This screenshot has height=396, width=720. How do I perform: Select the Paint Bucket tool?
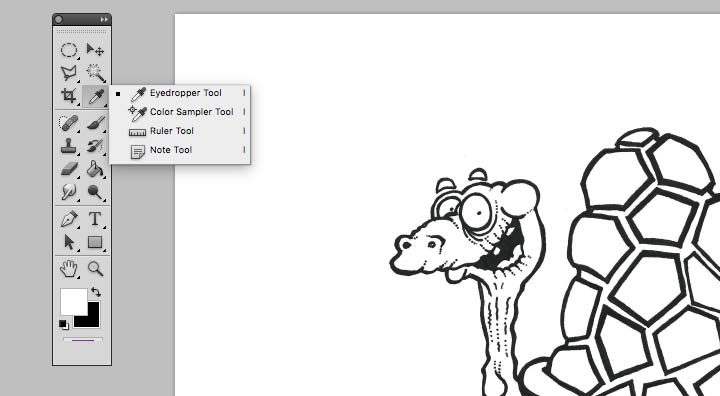click(x=95, y=169)
